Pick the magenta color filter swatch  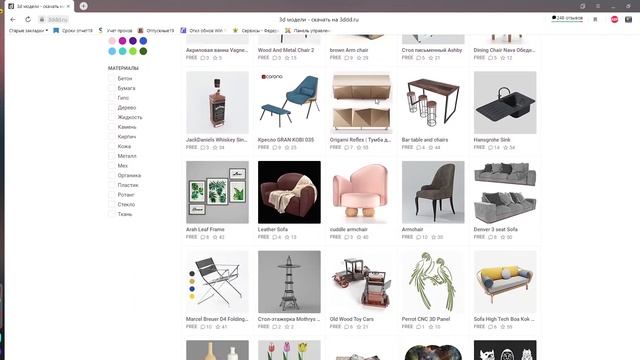[x=122, y=41]
